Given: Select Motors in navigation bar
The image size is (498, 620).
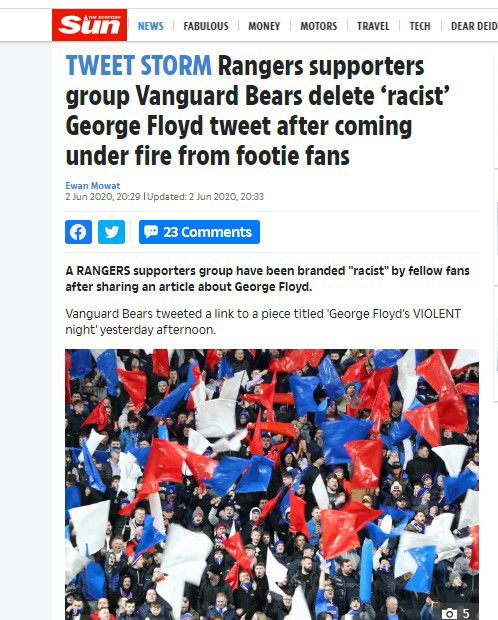Looking at the screenshot, I should [318, 26].
